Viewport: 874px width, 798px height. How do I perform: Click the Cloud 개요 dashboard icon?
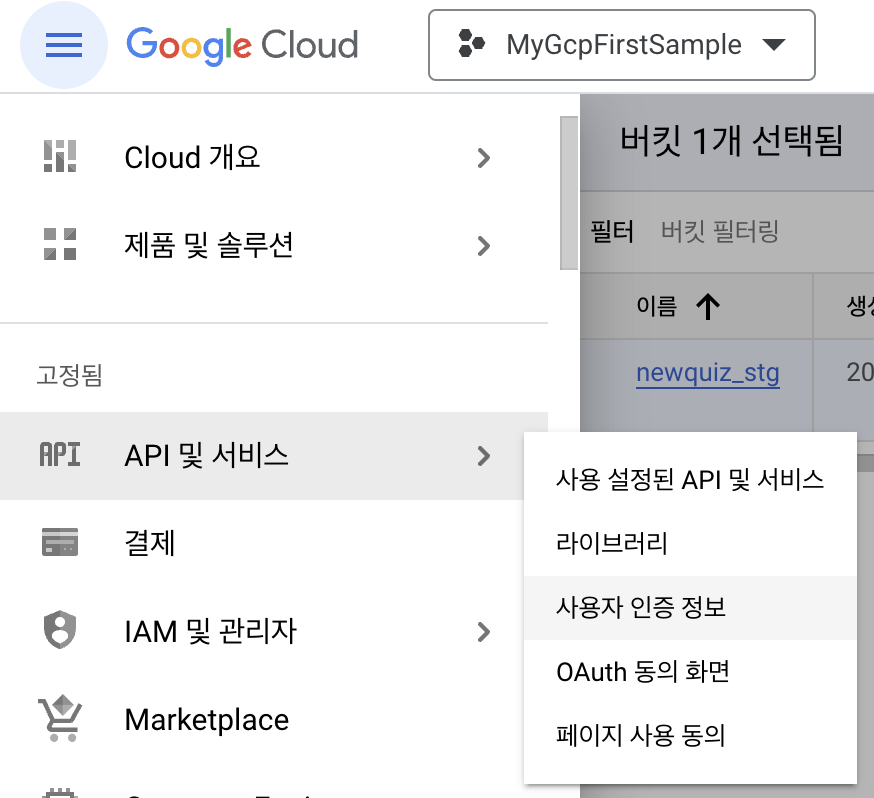(x=60, y=157)
